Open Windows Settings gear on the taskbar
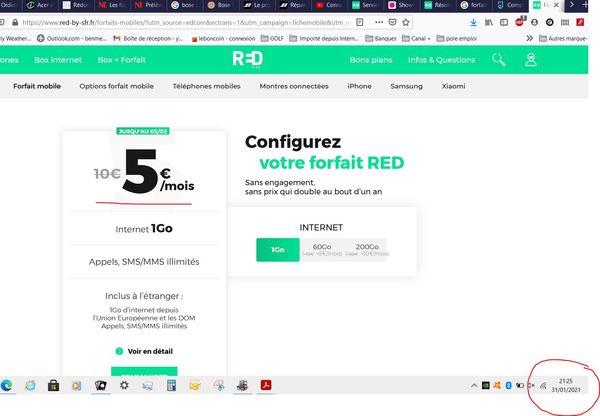Viewport: 600px width, 416px height. click(124, 385)
